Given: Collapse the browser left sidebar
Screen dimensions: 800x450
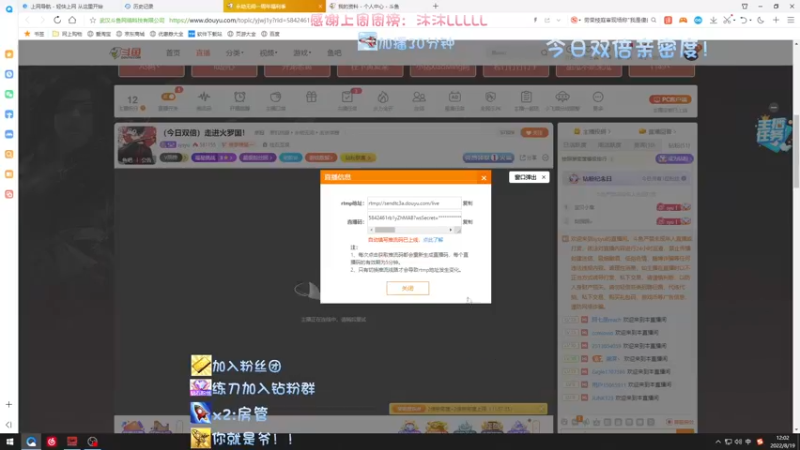Looking at the screenshot, I should pyautogui.click(x=9, y=424).
